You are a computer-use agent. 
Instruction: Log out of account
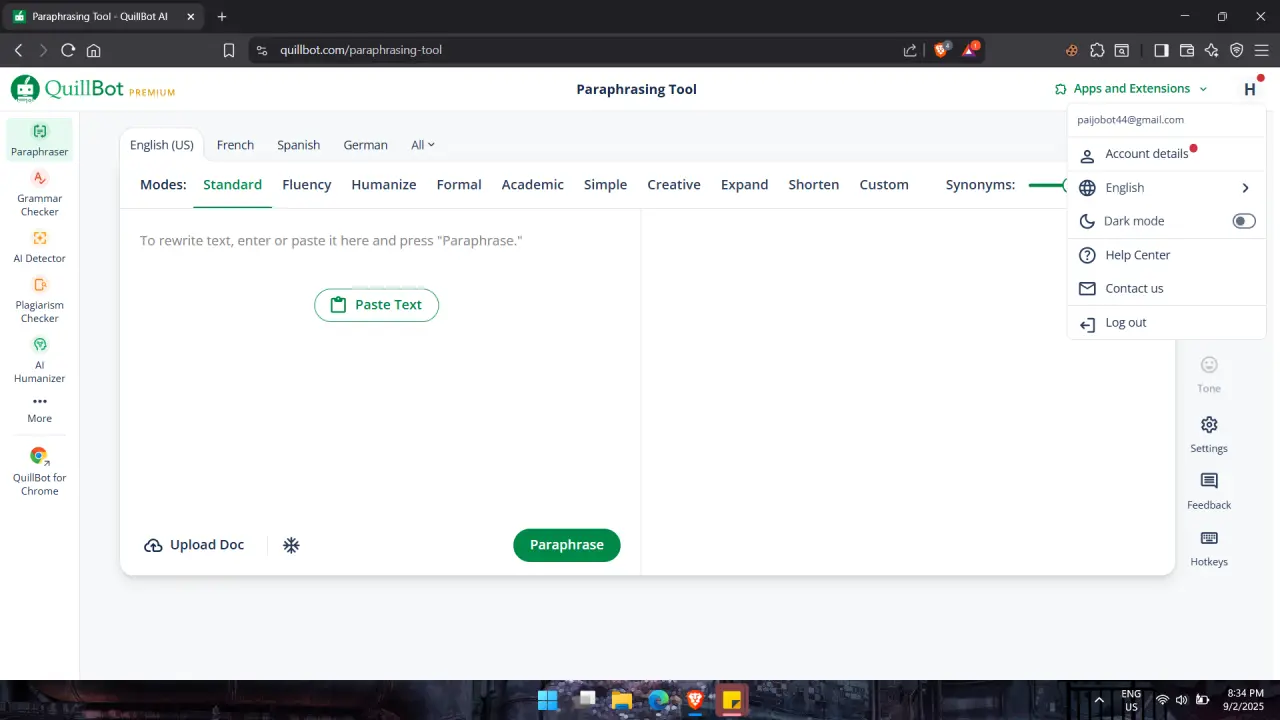1166,323
